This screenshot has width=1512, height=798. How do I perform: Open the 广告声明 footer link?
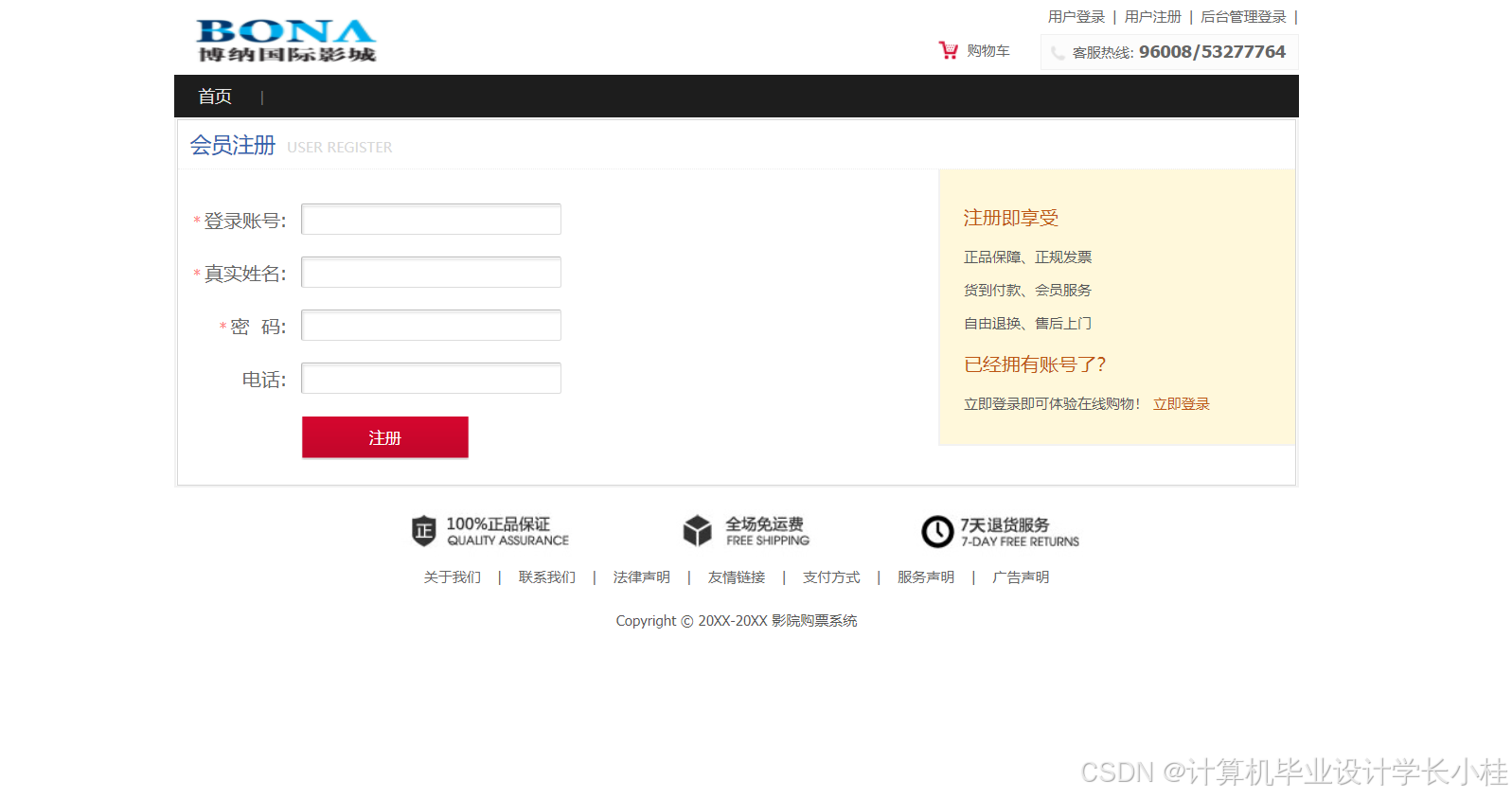point(1021,577)
